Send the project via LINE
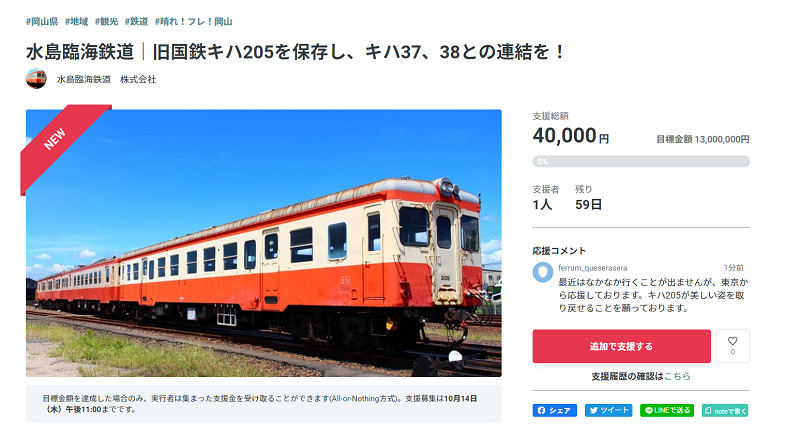This screenshot has width=800, height=439. coord(667,410)
